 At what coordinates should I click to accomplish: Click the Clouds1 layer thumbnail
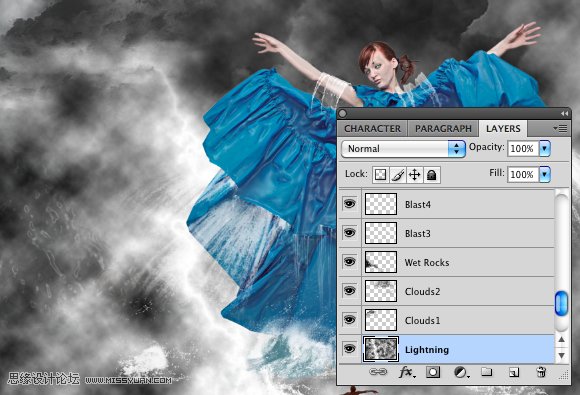point(381,320)
